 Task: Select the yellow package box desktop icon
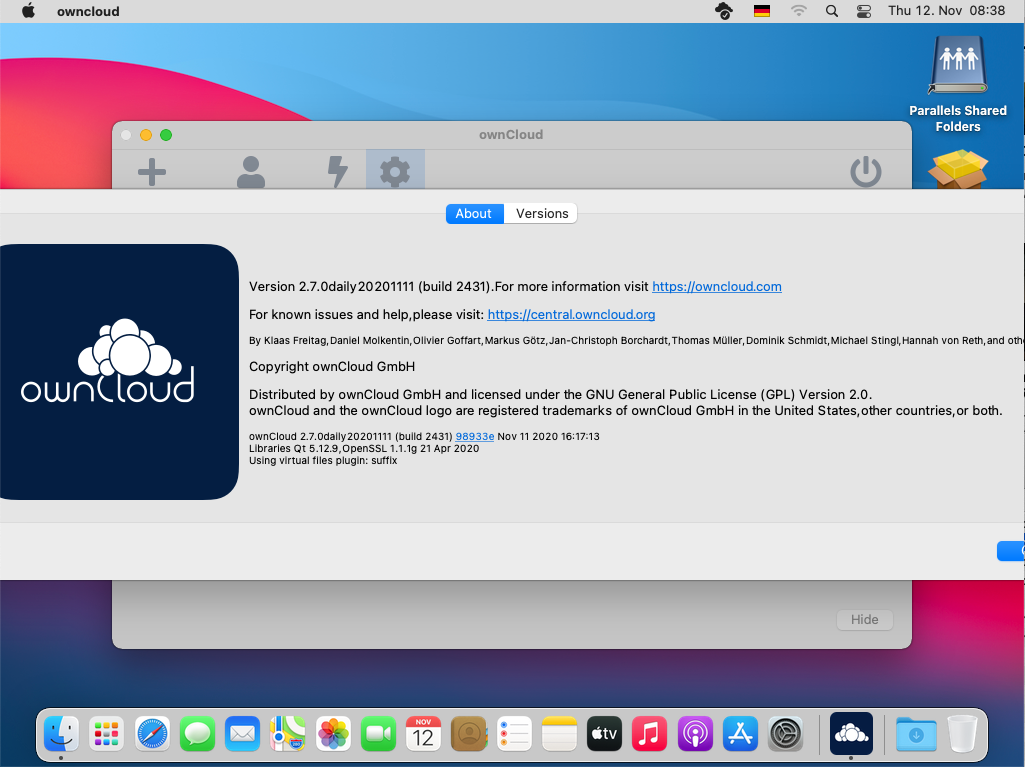(x=958, y=169)
